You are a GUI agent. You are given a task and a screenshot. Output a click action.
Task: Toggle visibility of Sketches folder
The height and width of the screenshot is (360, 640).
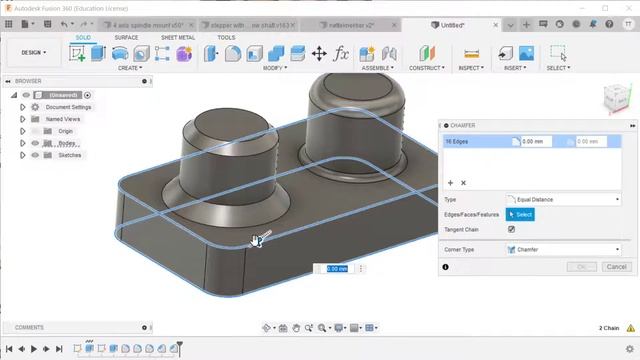click(x=35, y=155)
